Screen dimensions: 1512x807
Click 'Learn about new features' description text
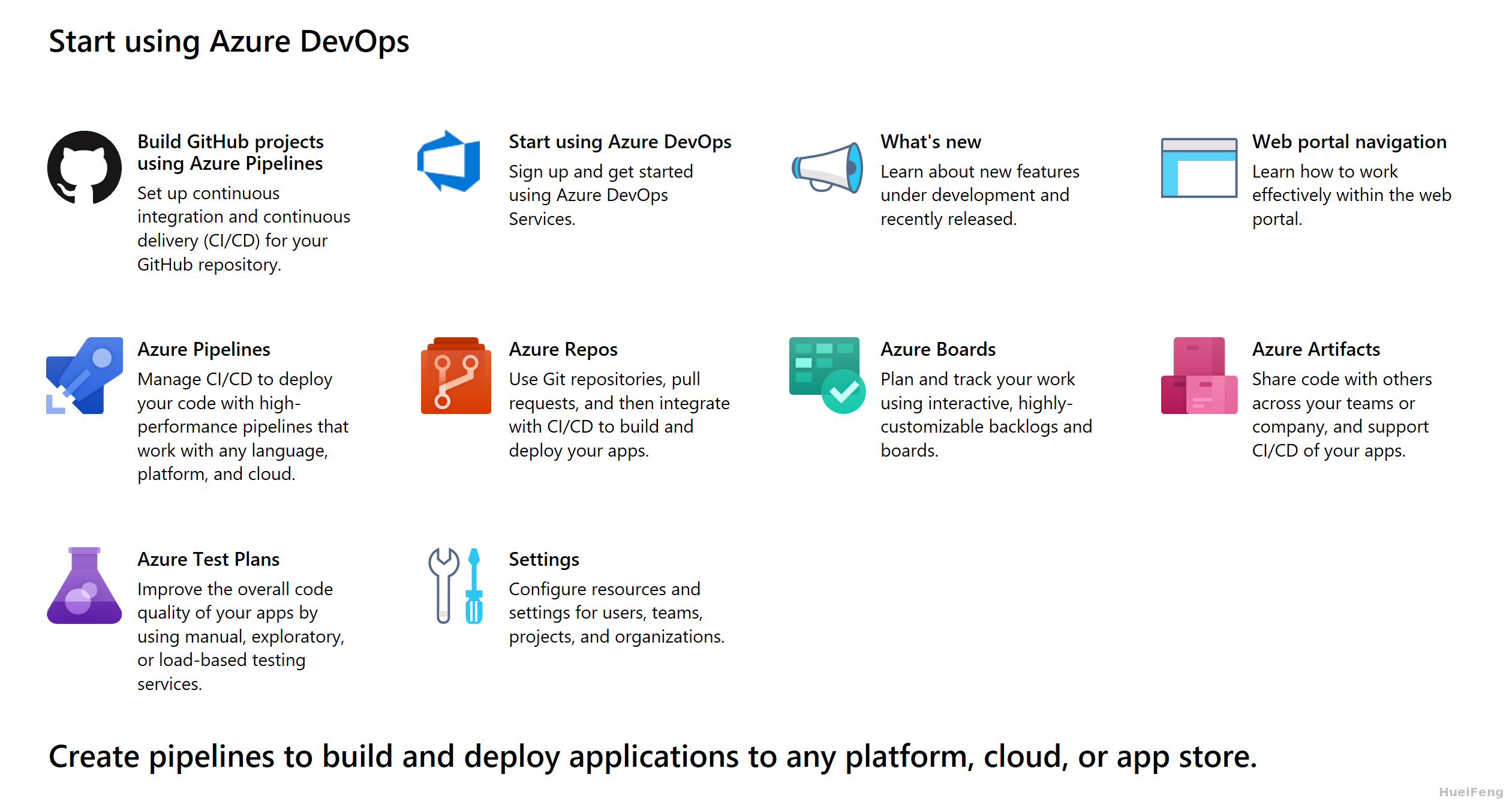pos(980,195)
